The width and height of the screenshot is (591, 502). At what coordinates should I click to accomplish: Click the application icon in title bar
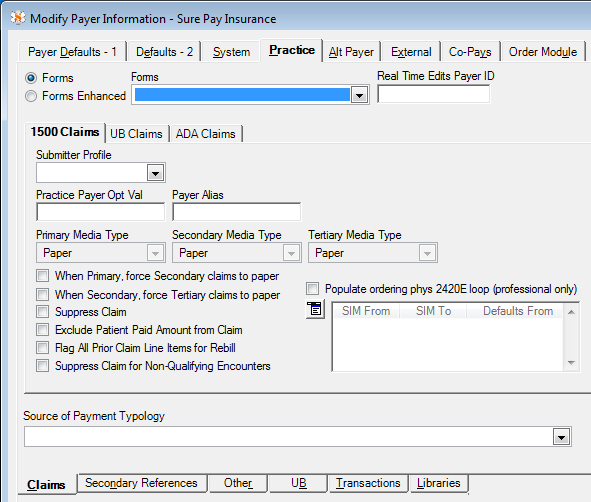(x=18, y=18)
